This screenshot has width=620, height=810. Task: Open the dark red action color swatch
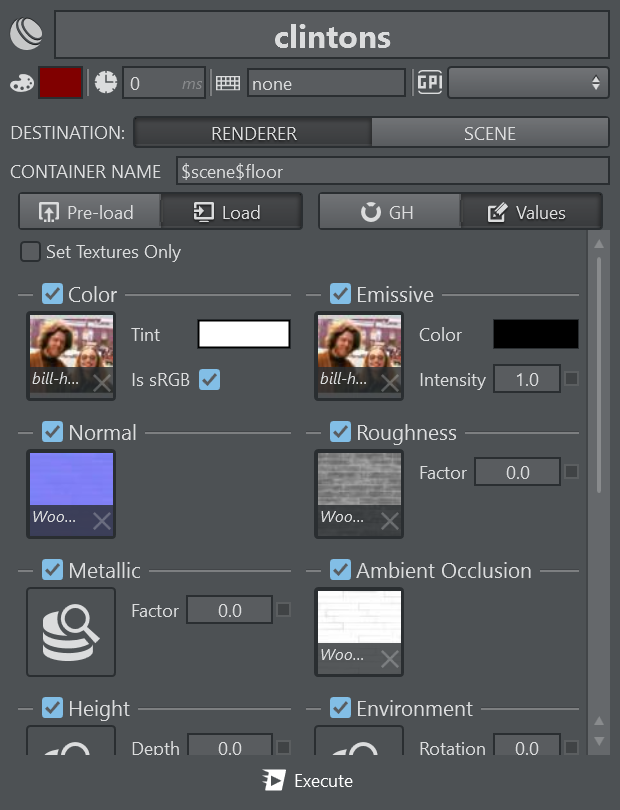(x=60, y=83)
